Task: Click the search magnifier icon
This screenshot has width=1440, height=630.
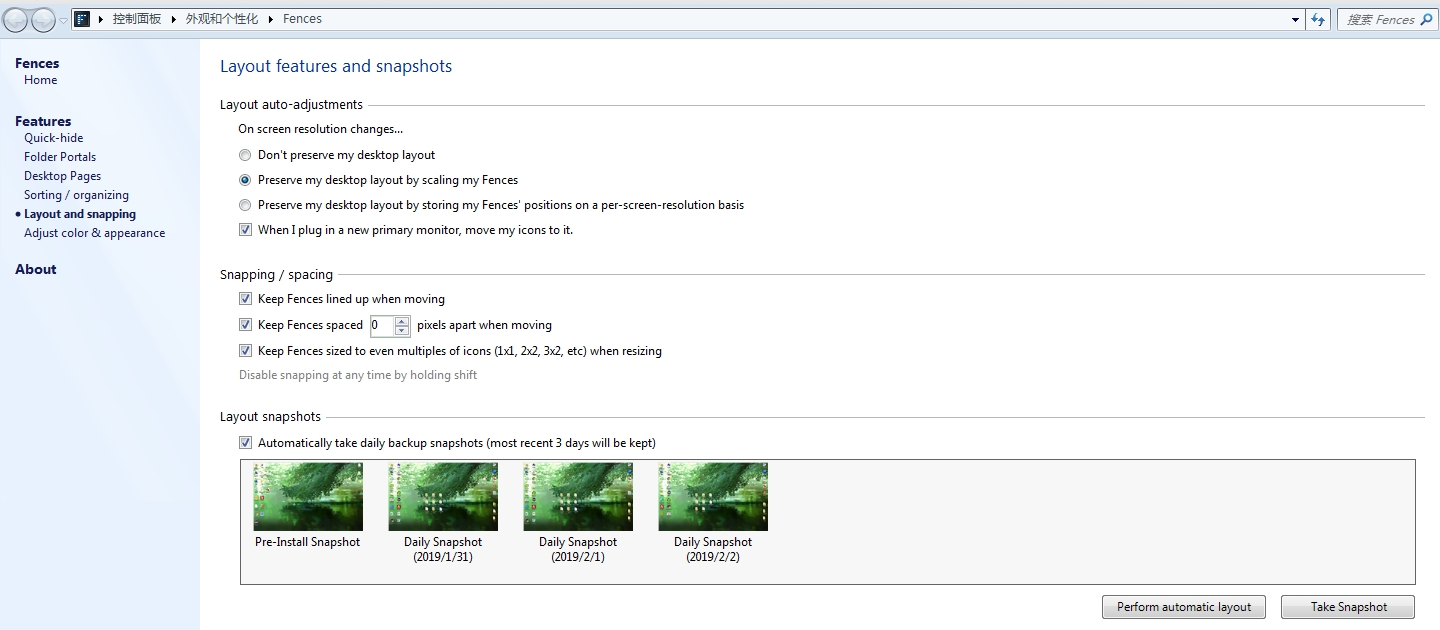Action: tap(1426, 19)
